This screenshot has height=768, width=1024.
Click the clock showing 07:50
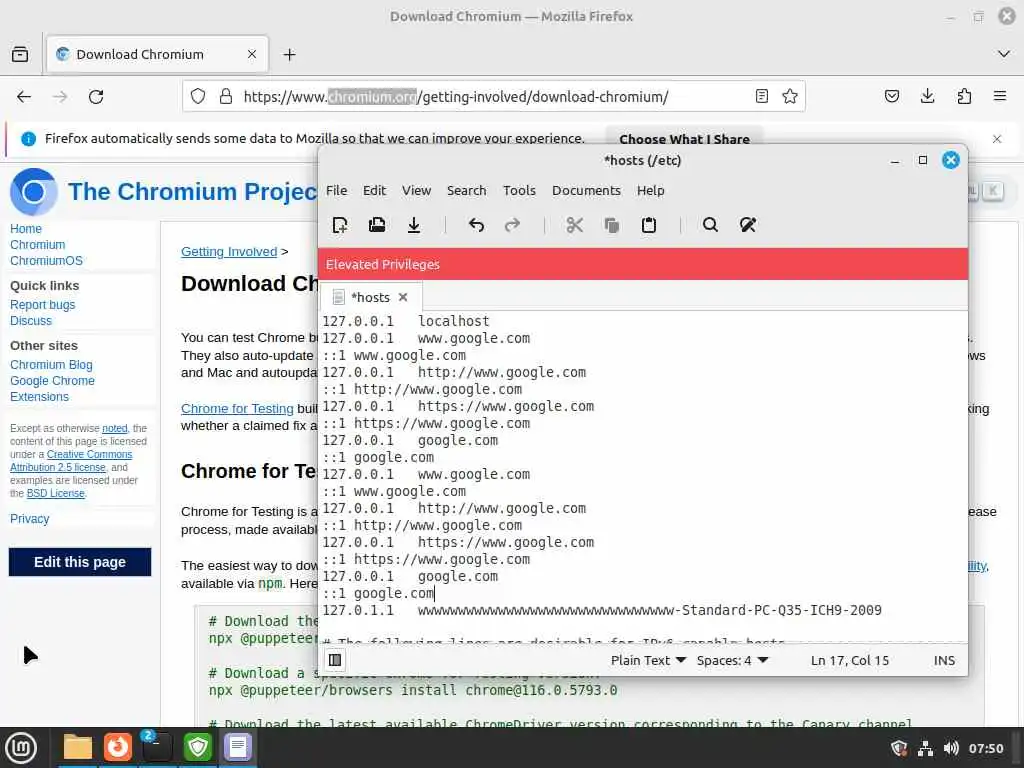coord(985,748)
